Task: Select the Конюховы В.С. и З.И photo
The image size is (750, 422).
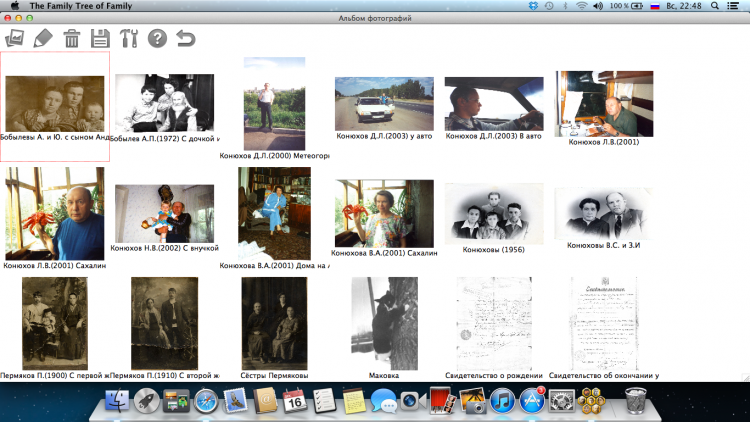Action: point(604,213)
